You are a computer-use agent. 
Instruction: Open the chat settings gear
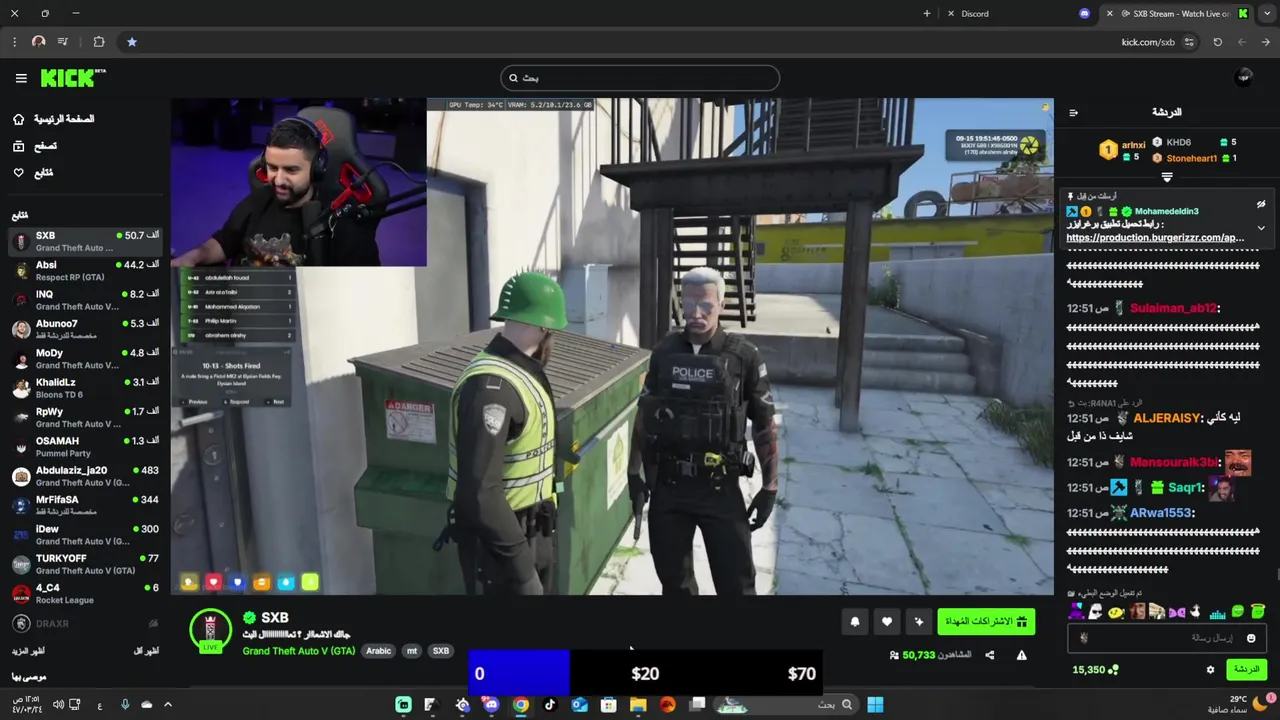[1210, 670]
